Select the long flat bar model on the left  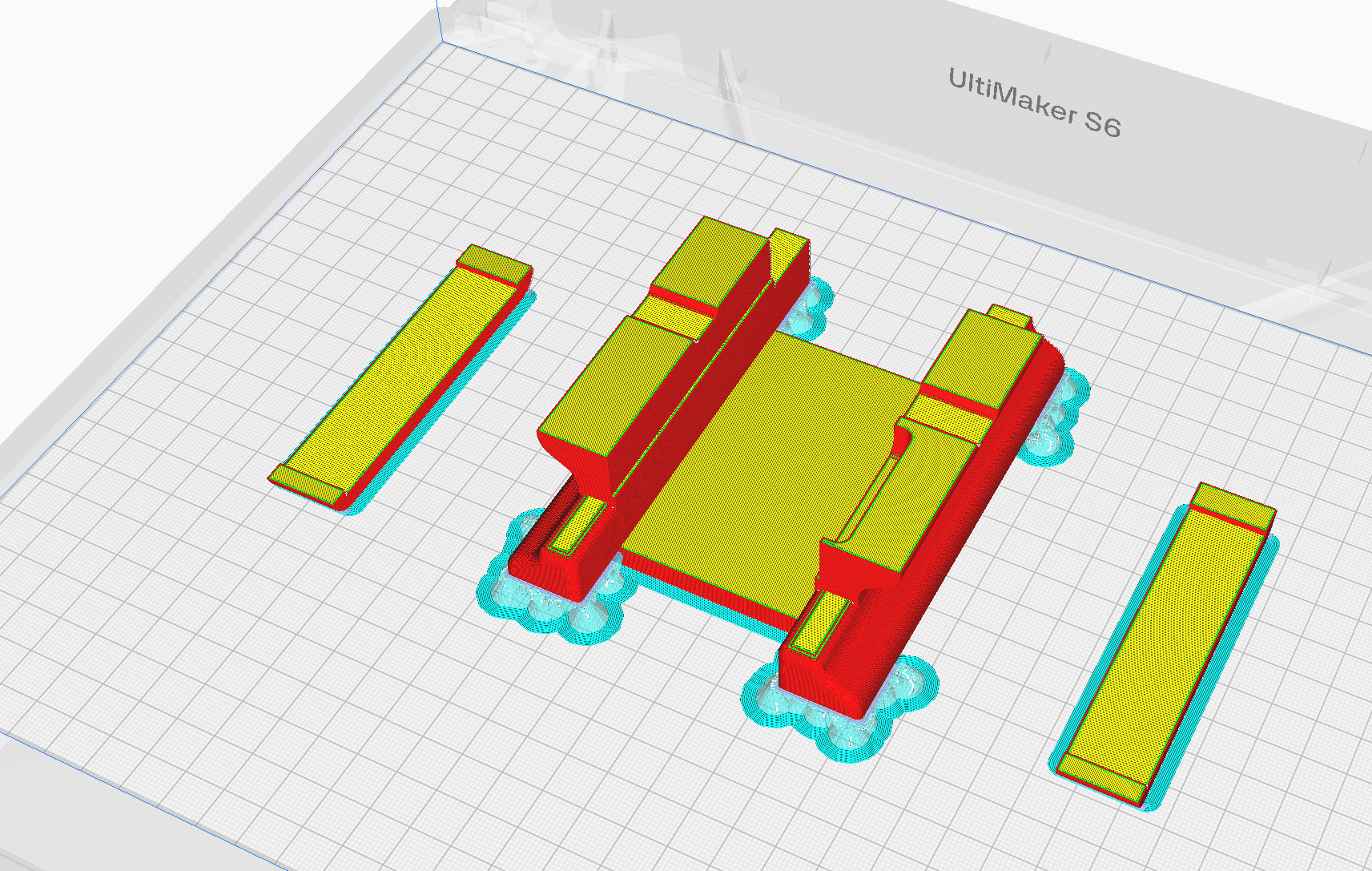400,377
